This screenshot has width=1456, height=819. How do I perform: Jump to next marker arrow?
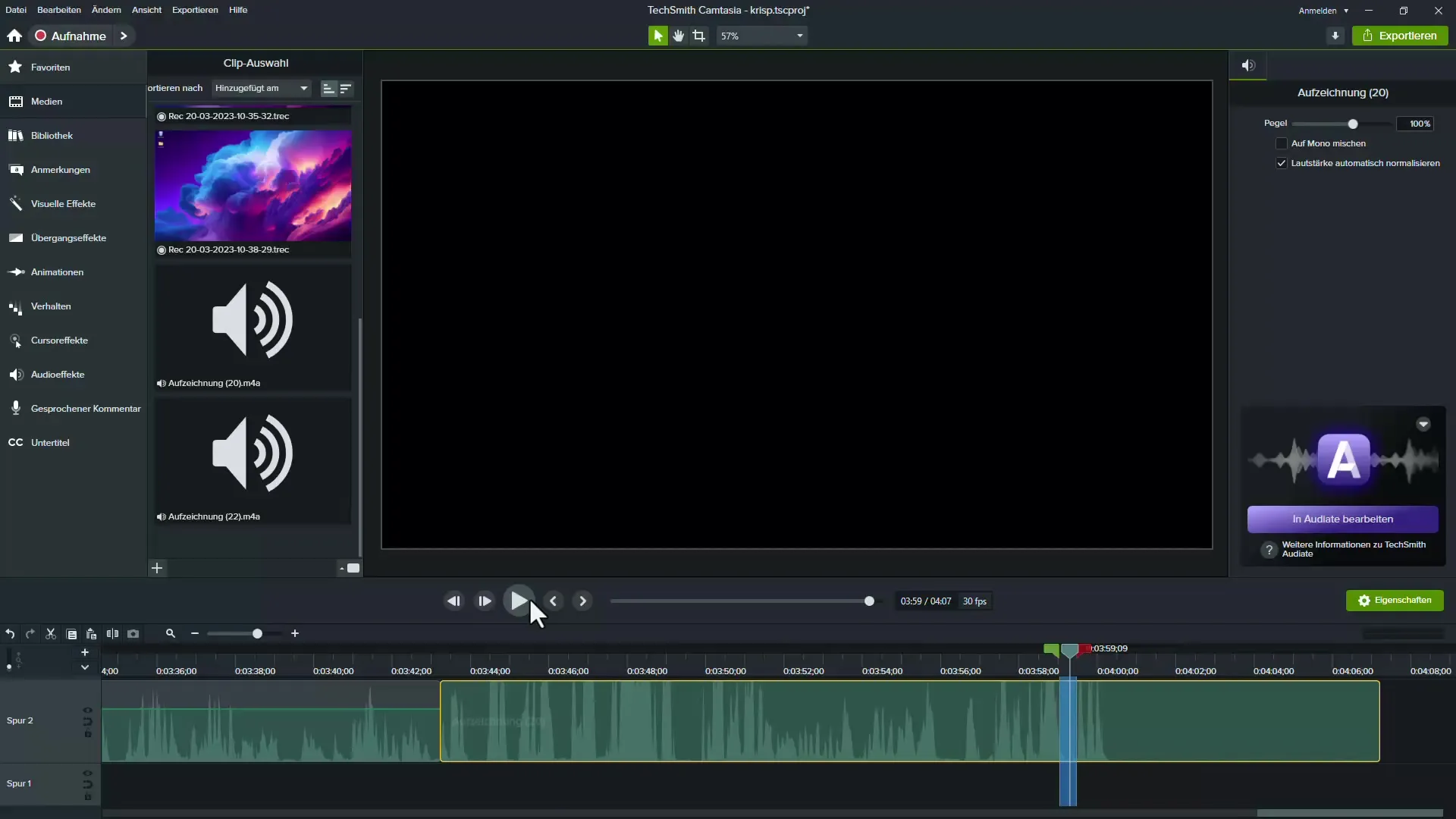[582, 601]
